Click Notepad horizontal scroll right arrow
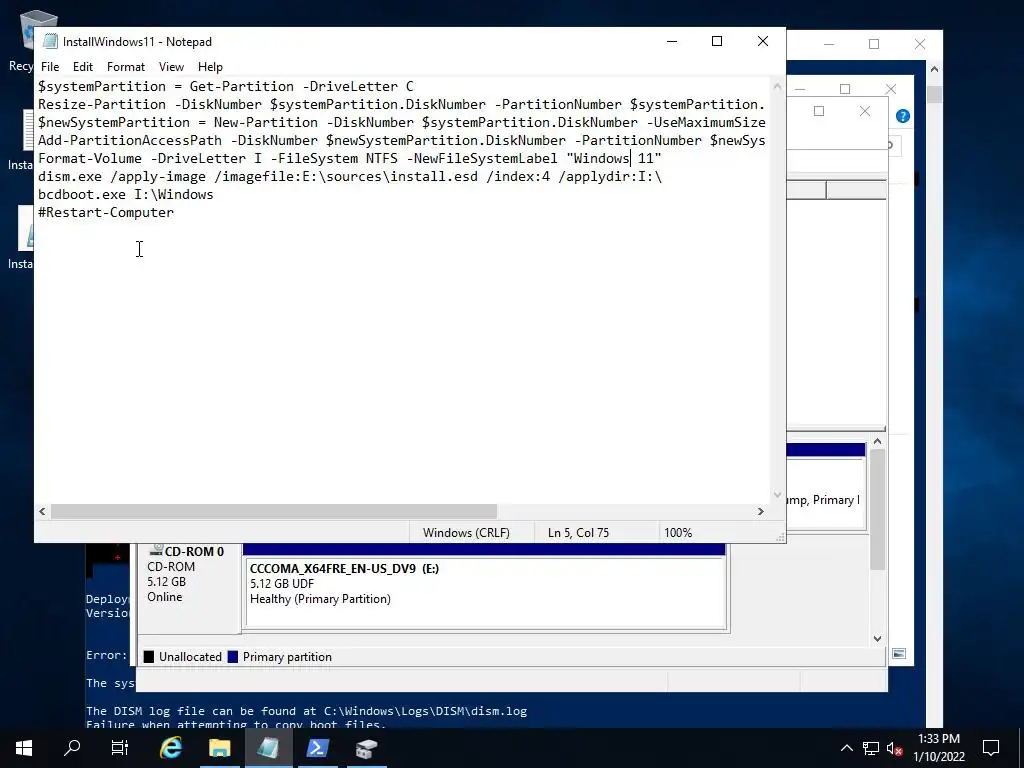Viewport: 1024px width, 768px height. (760, 511)
